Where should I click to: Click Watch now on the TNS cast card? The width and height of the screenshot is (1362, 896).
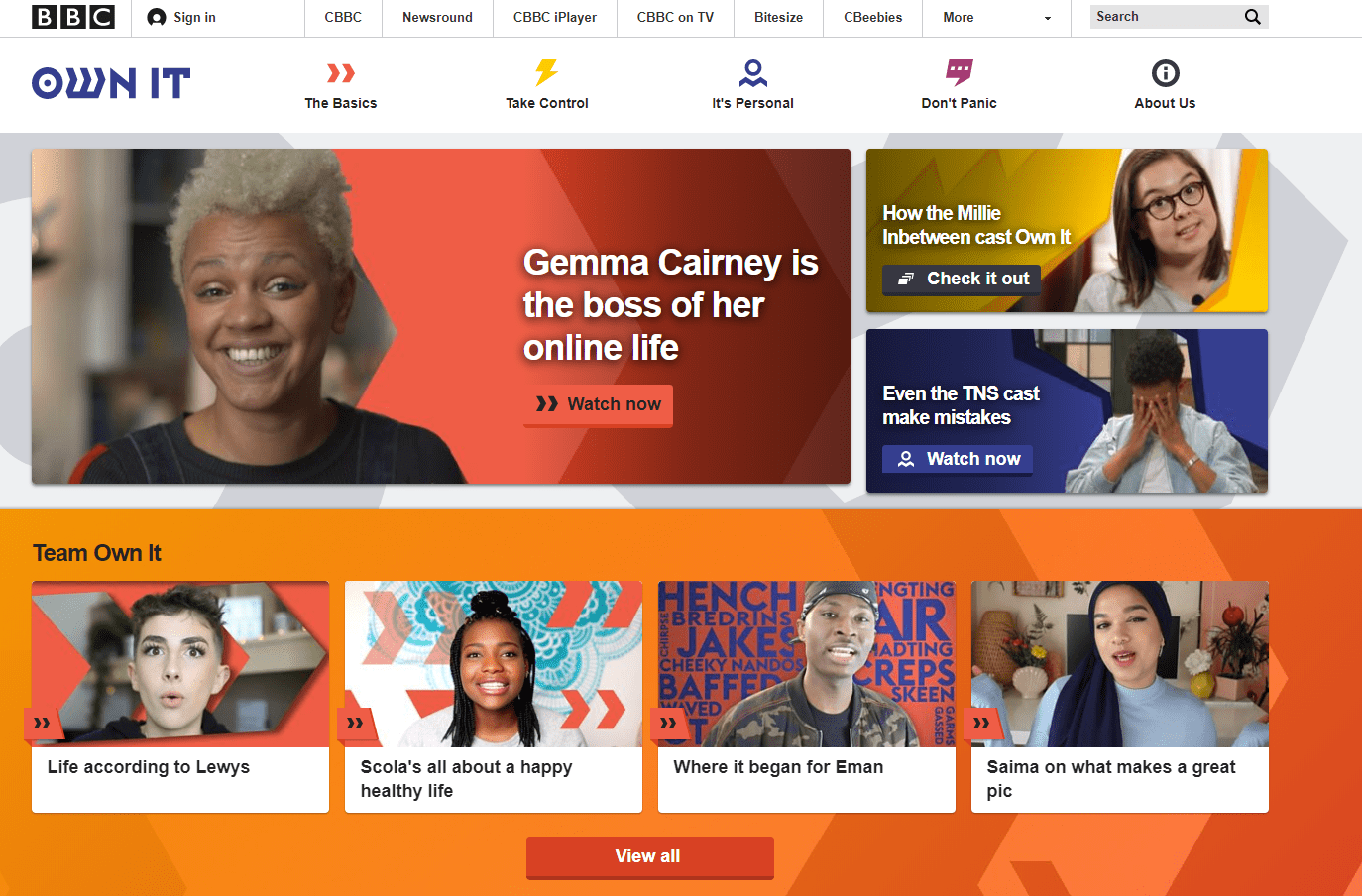click(x=958, y=460)
